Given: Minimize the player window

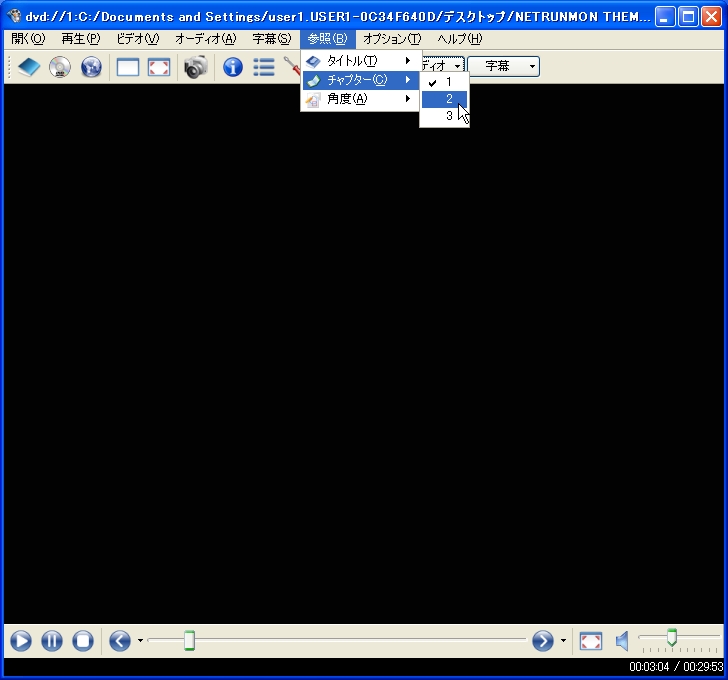Looking at the screenshot, I should (665, 17).
